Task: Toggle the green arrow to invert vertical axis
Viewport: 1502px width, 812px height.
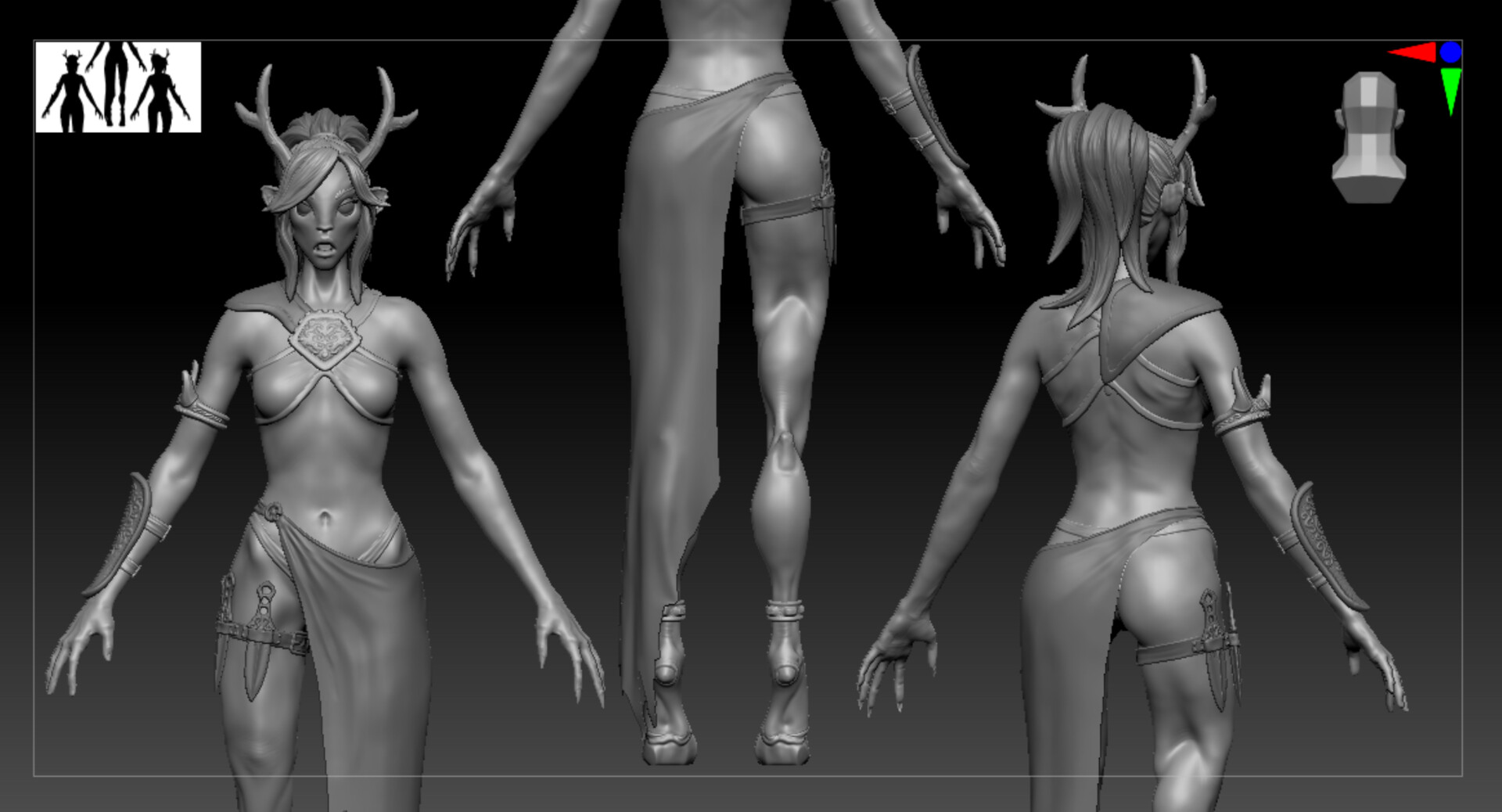Action: [x=1452, y=84]
